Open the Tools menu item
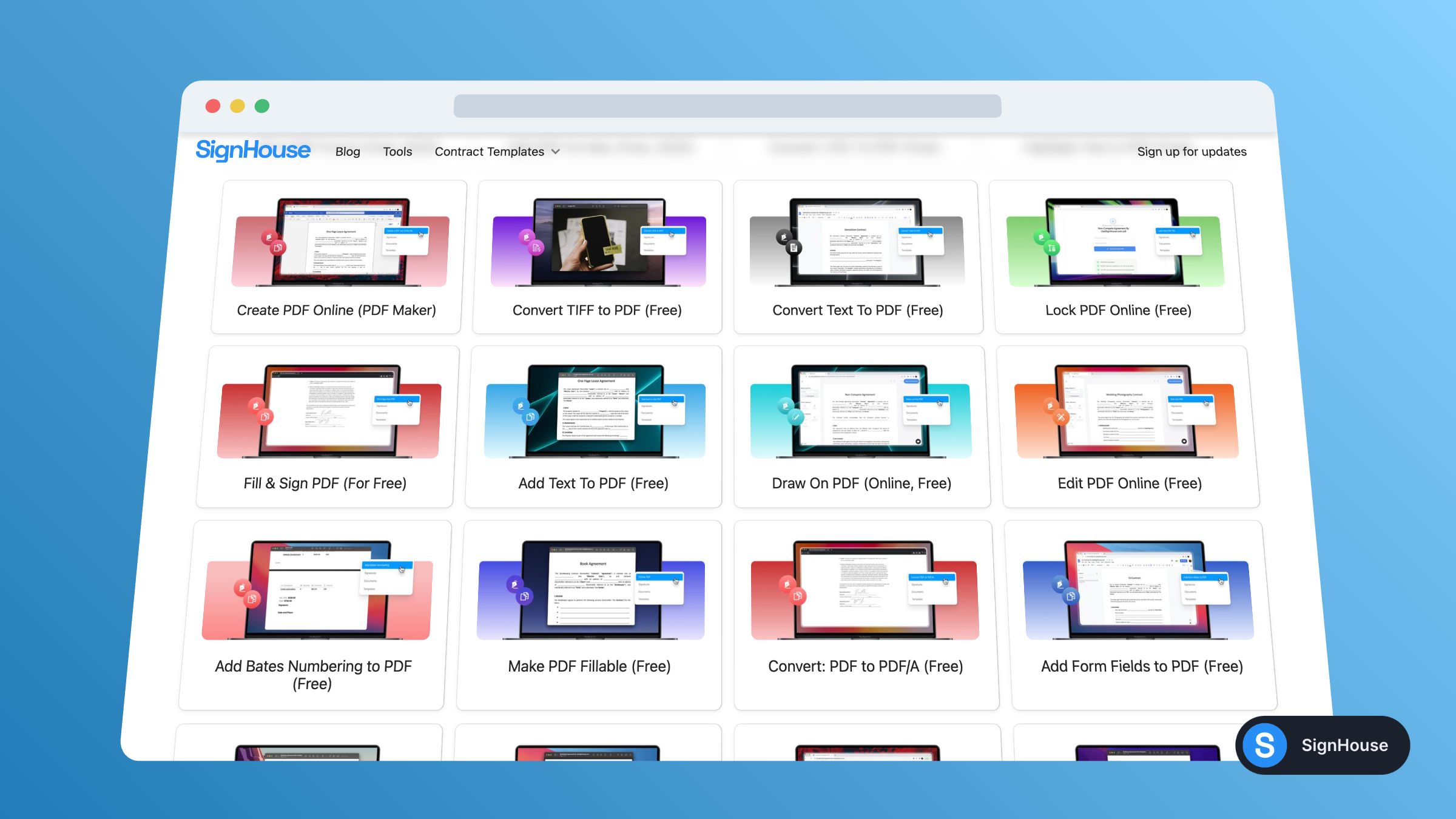This screenshot has width=1456, height=819. pos(397,152)
